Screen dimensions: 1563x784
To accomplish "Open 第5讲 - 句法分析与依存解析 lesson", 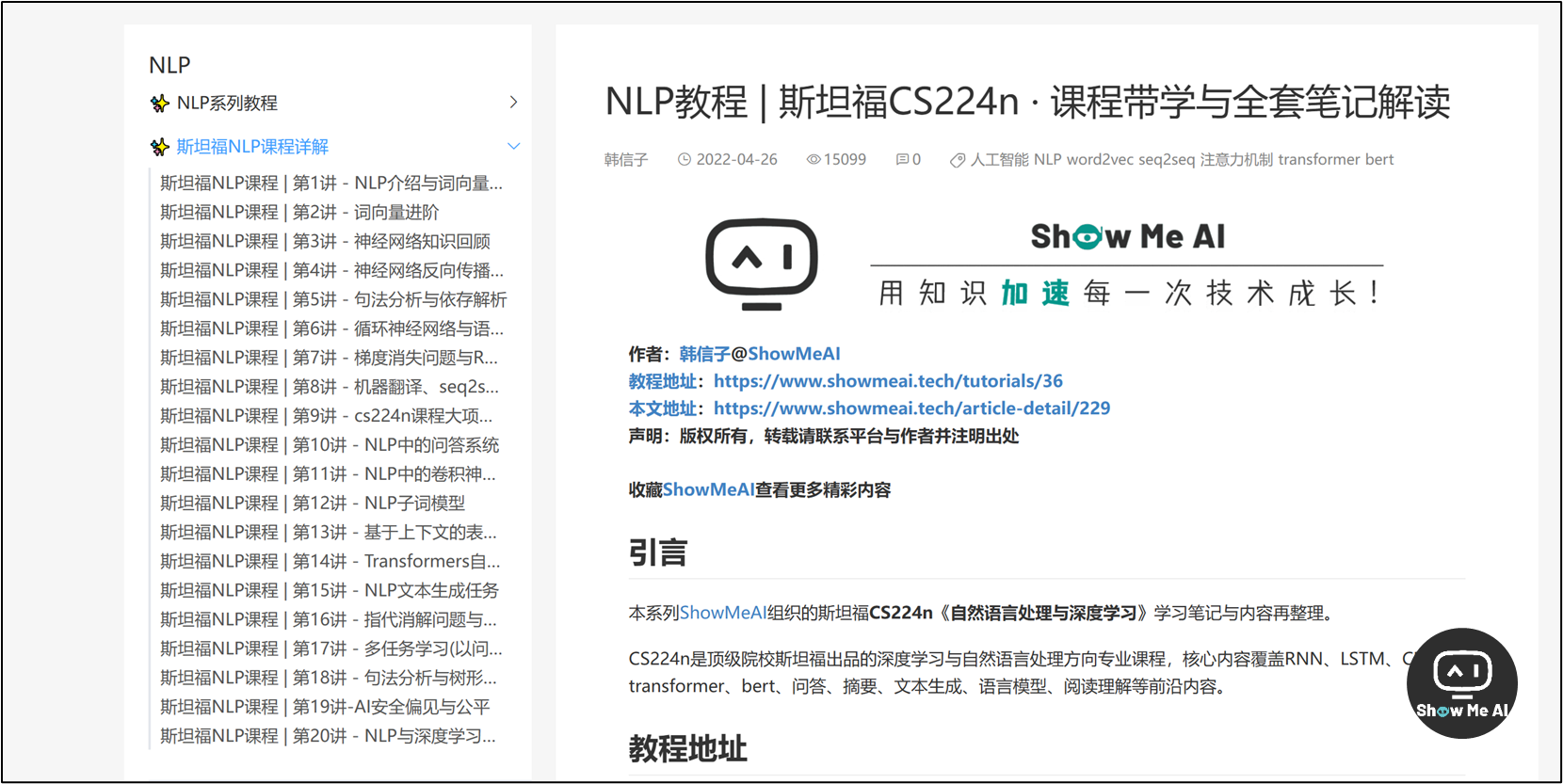I will [x=333, y=299].
